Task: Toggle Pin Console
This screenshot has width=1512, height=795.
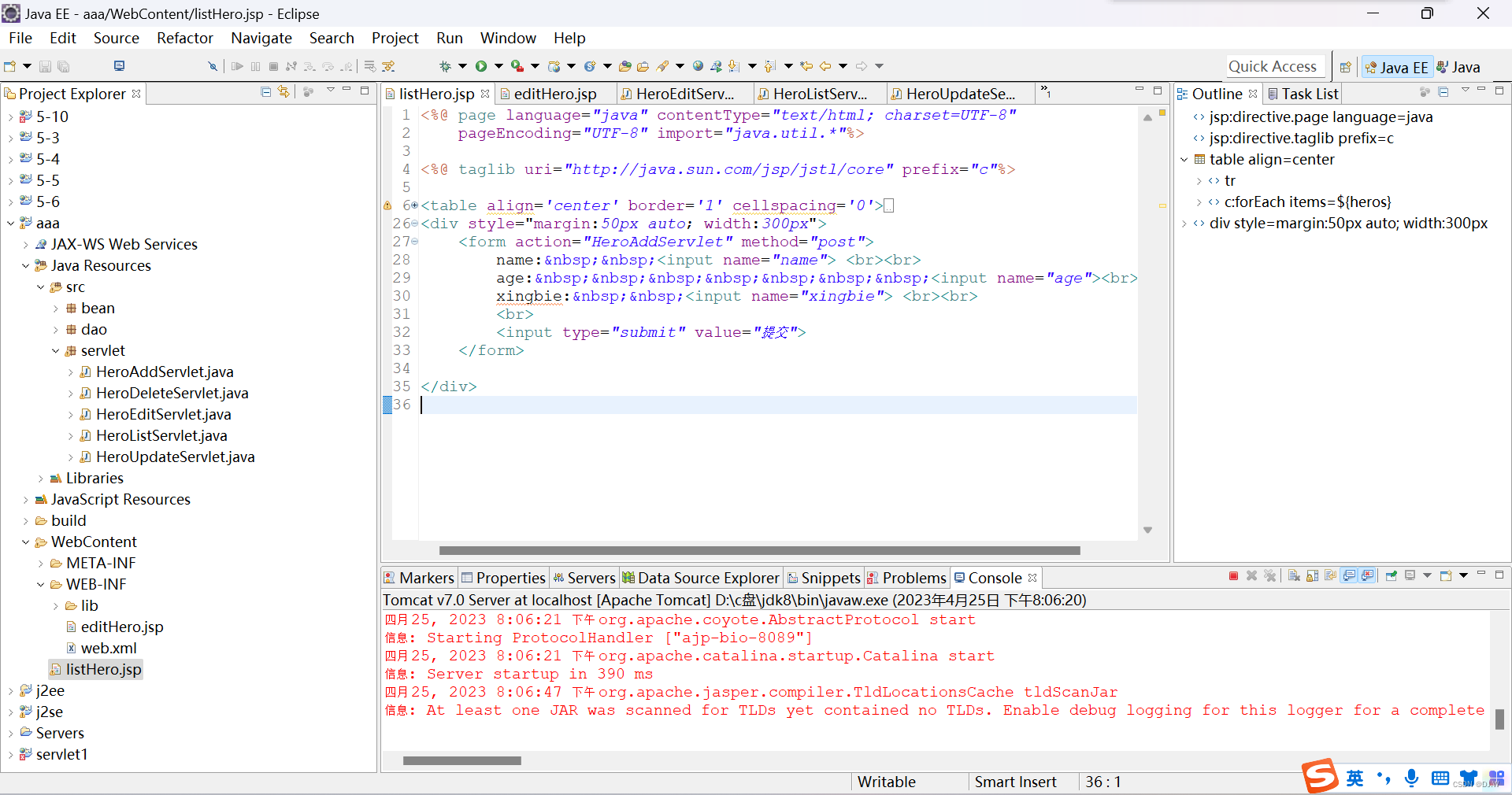Action: pos(1391,576)
